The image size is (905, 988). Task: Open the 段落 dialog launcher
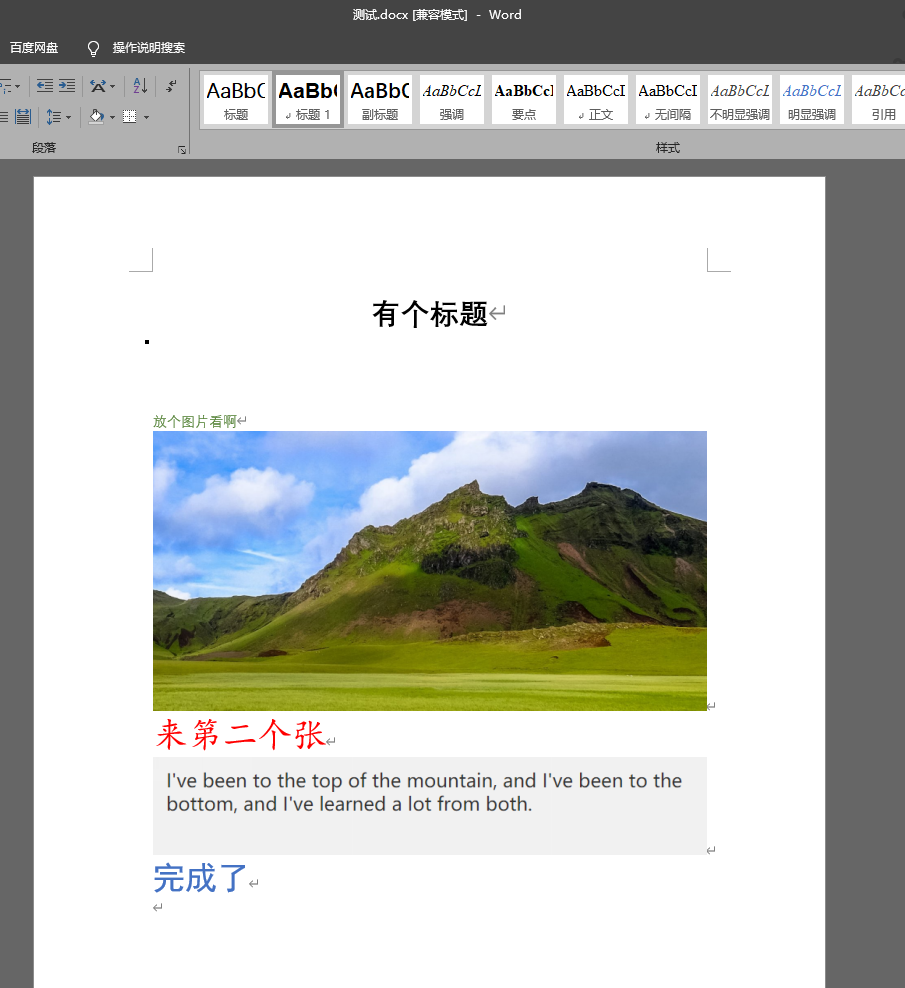(181, 149)
